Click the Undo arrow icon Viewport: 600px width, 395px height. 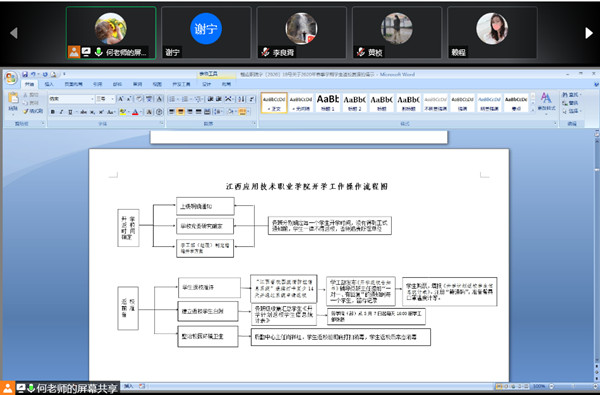34,74
